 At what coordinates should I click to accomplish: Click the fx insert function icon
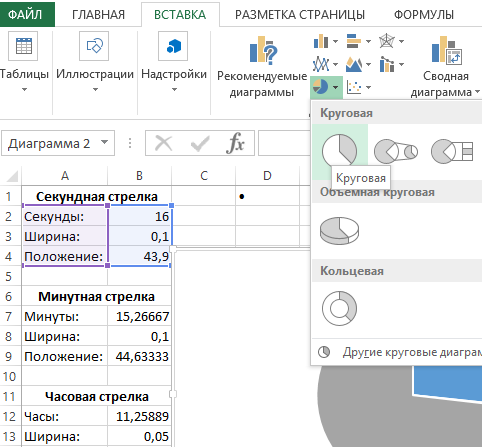(x=235, y=143)
